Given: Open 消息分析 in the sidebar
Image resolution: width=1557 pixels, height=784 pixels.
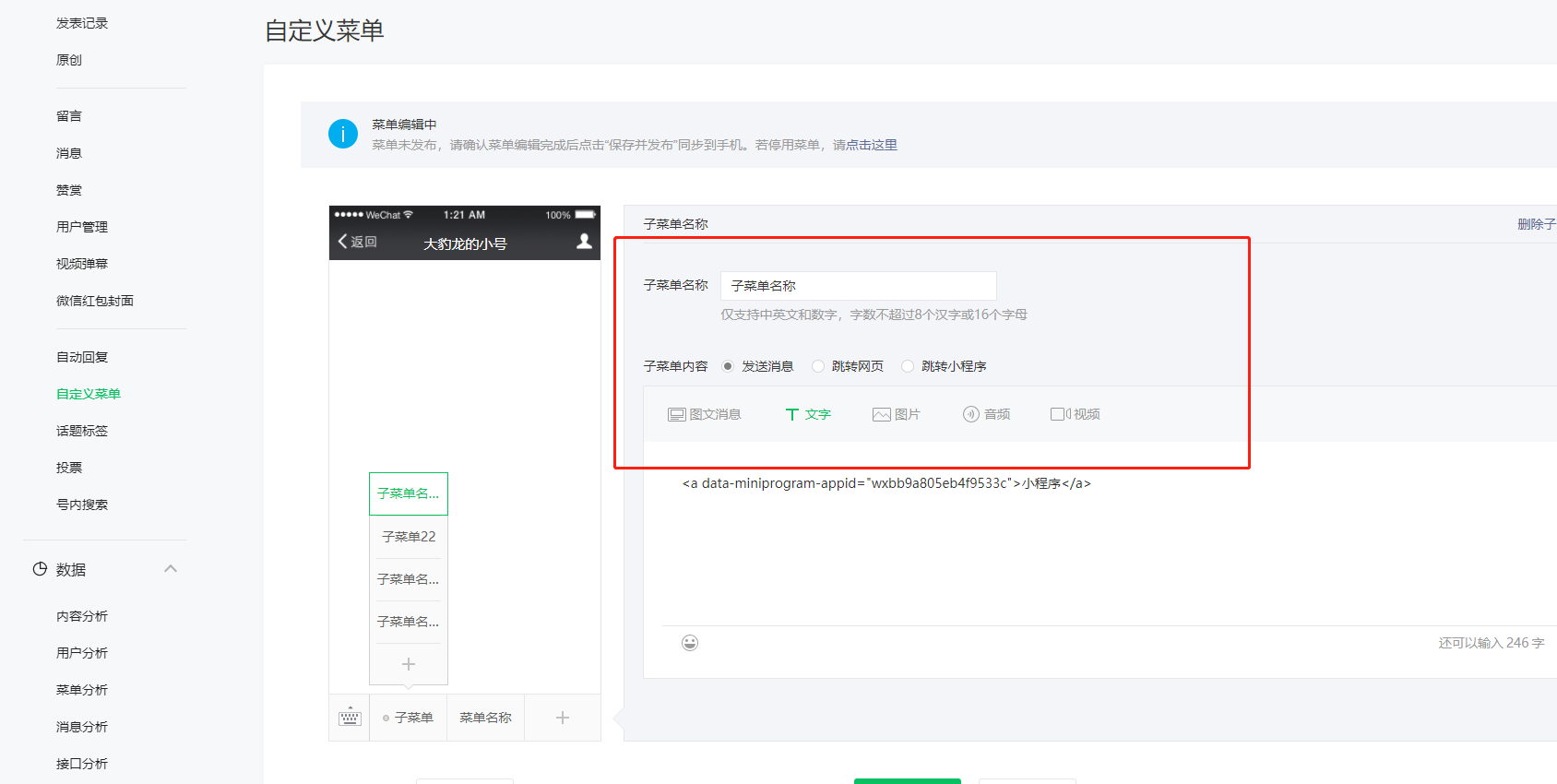Looking at the screenshot, I should coord(82,727).
